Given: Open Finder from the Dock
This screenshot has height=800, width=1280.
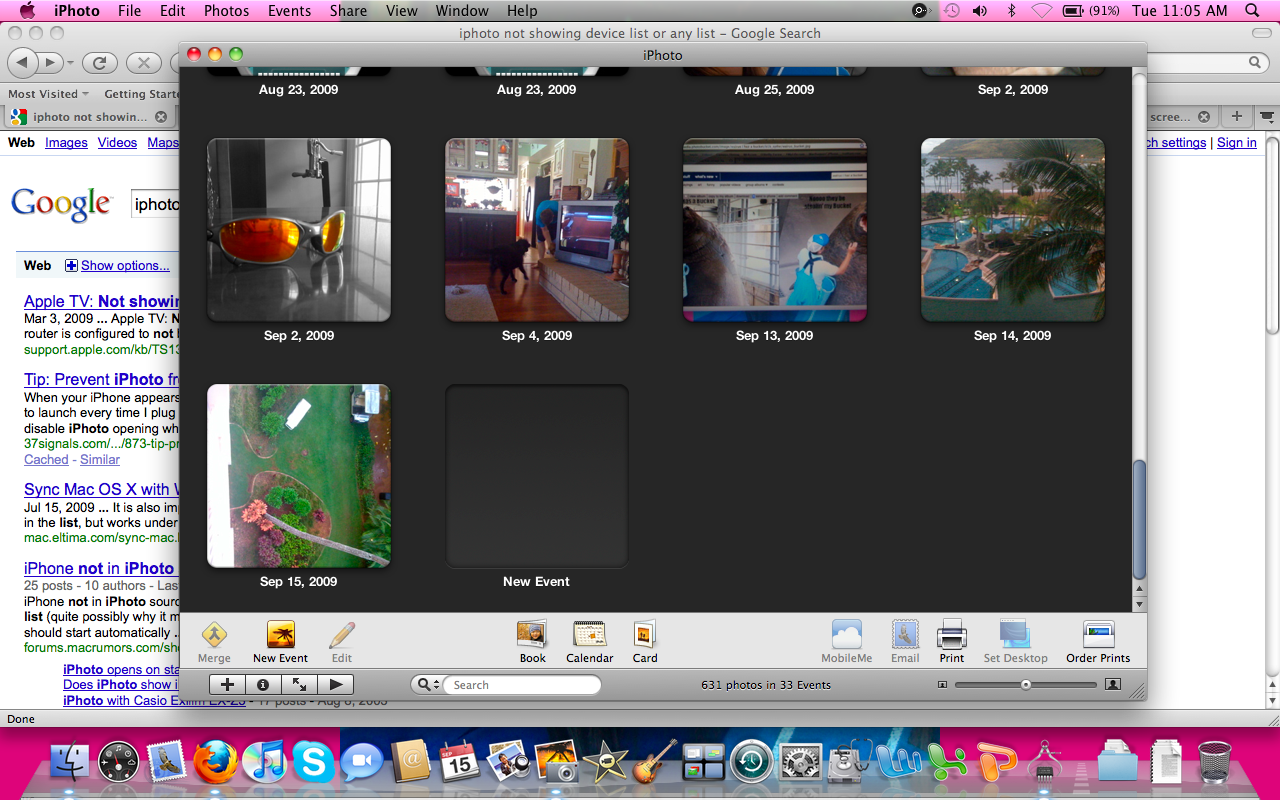Looking at the screenshot, I should pyautogui.click(x=70, y=763).
